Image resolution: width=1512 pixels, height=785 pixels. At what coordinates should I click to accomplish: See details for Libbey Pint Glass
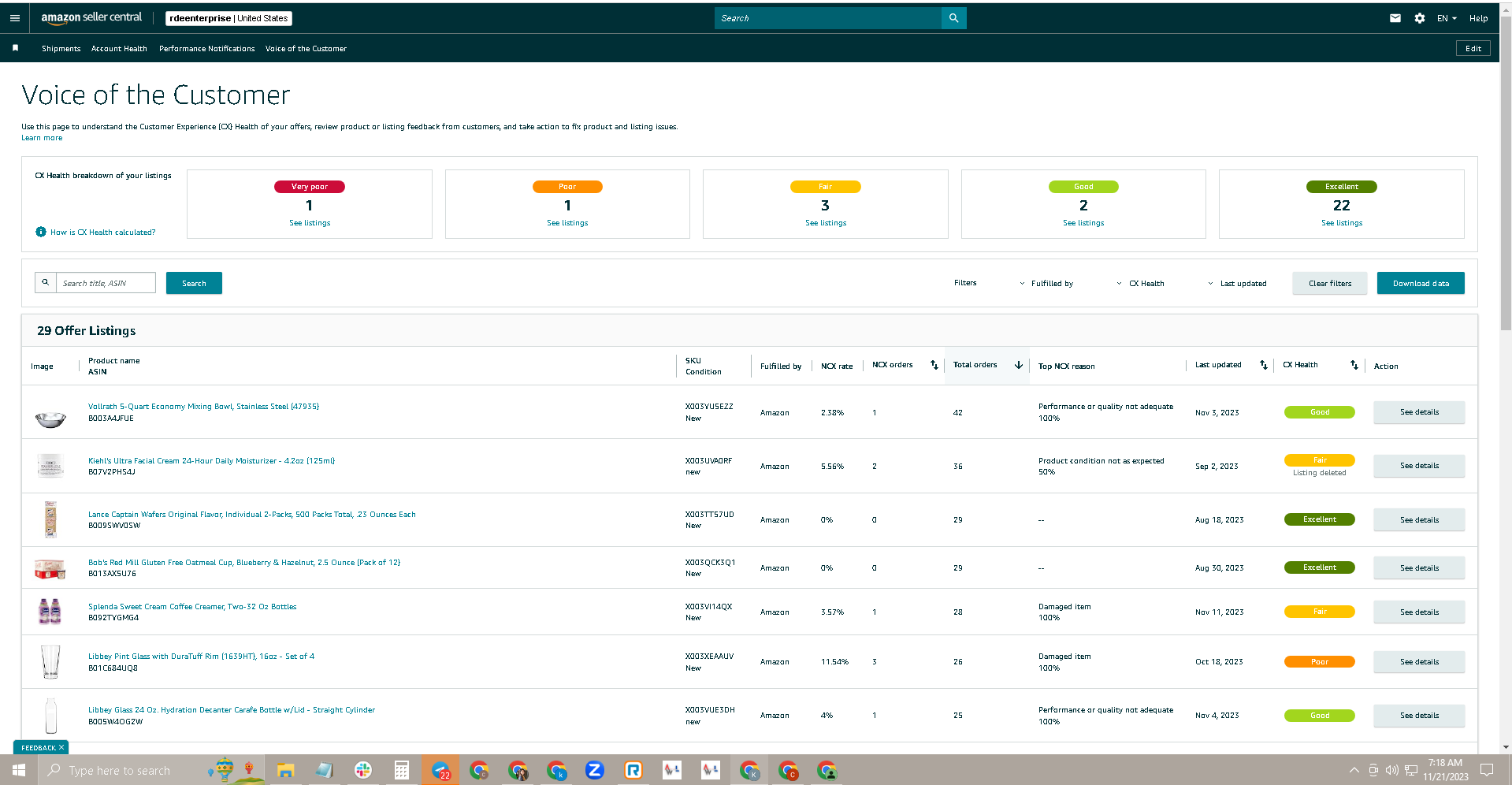click(x=1419, y=662)
